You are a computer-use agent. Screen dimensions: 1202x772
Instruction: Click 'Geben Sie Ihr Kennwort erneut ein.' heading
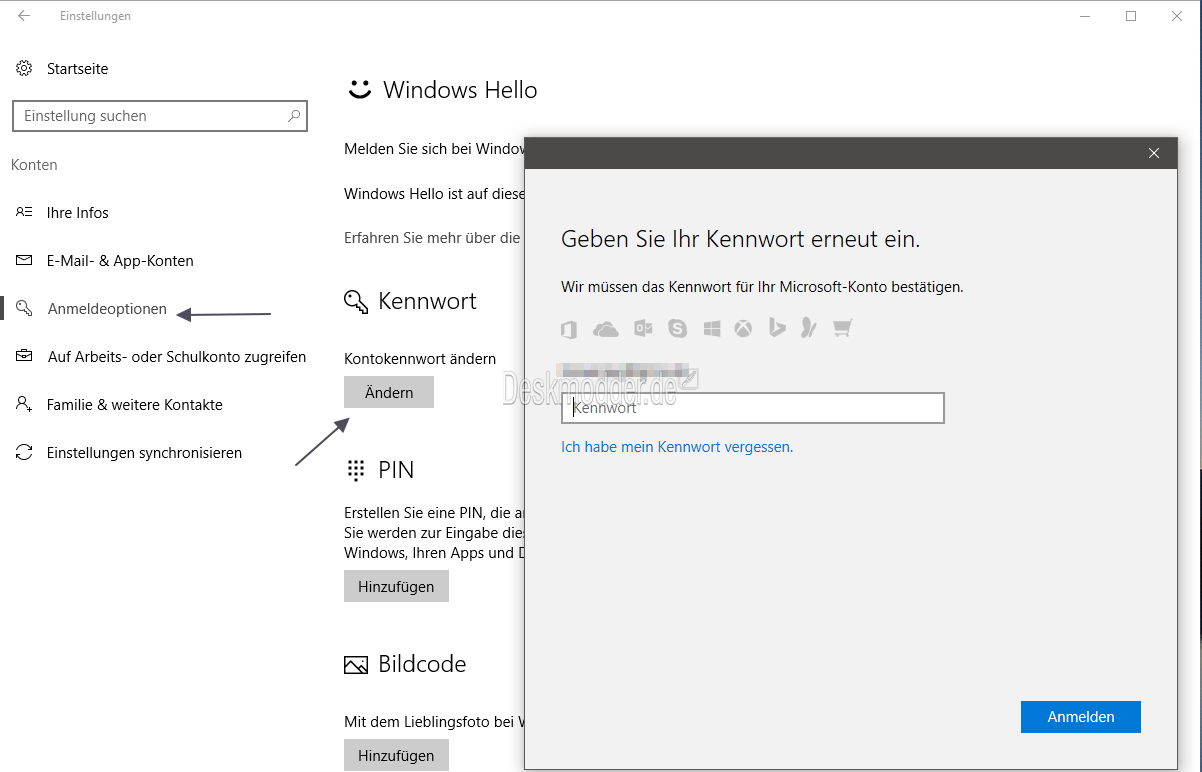tap(740, 239)
